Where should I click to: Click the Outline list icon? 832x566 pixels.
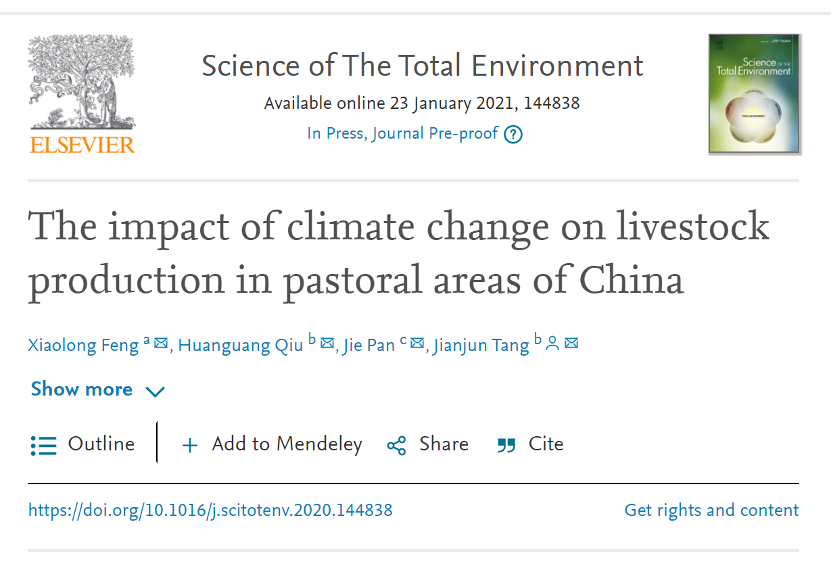pyautogui.click(x=43, y=445)
